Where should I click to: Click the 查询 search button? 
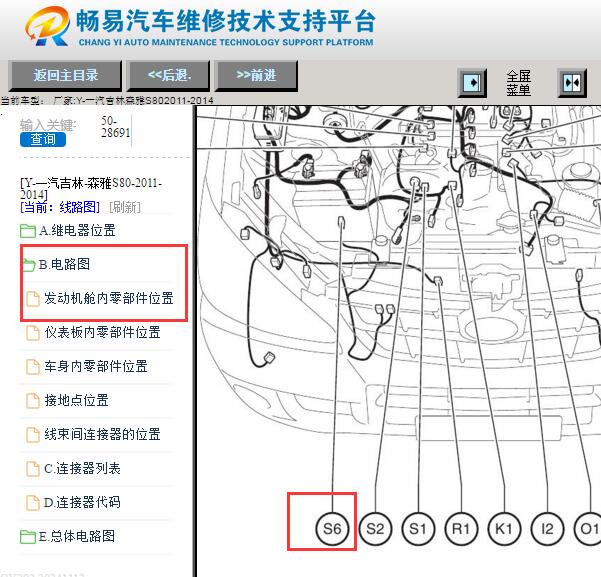pyautogui.click(x=43, y=139)
